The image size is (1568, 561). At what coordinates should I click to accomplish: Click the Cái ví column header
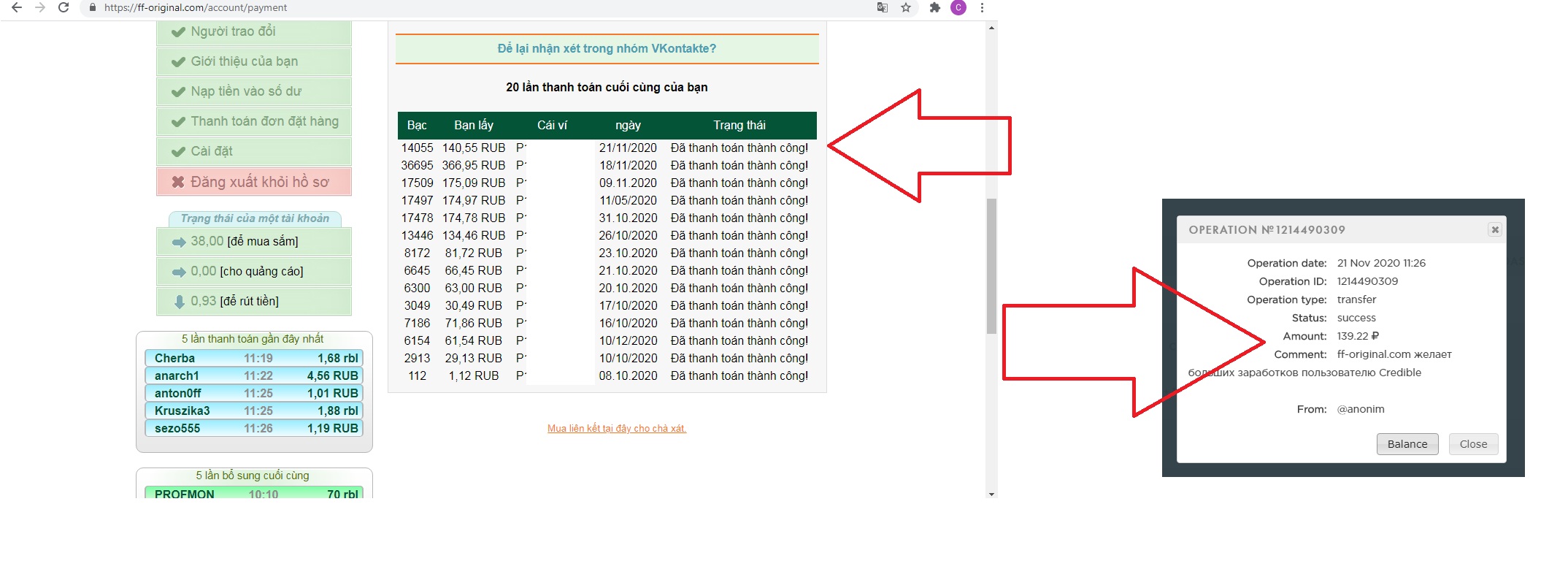point(552,125)
